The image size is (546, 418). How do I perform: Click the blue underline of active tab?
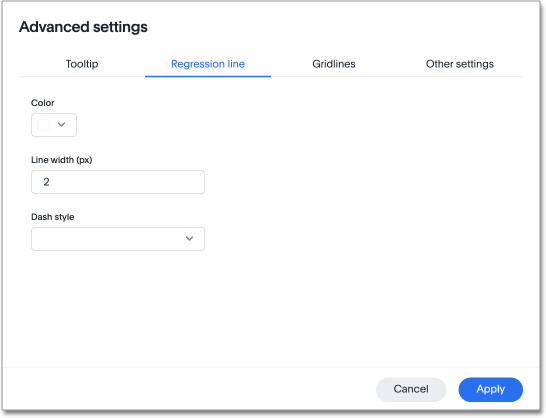(x=208, y=76)
